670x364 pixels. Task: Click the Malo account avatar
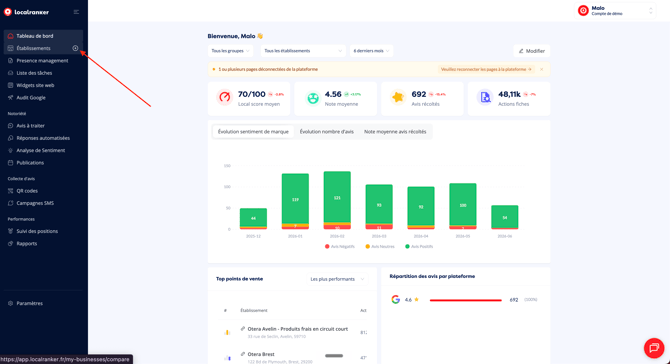click(x=583, y=10)
